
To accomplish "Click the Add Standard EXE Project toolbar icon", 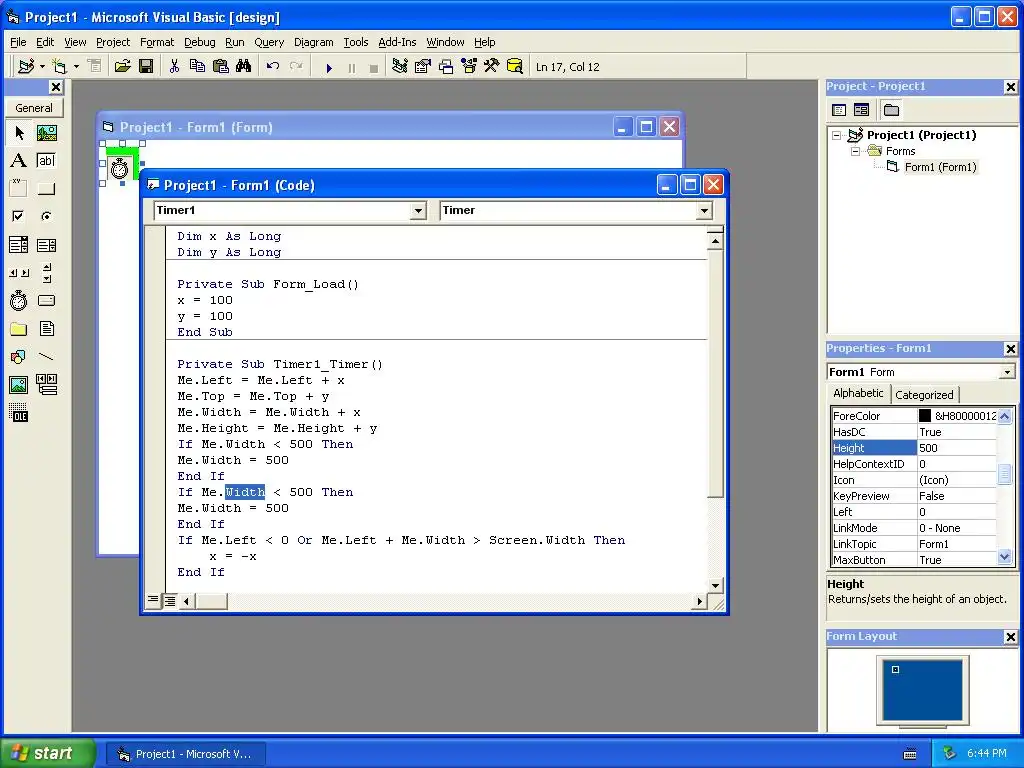I will (26, 66).
